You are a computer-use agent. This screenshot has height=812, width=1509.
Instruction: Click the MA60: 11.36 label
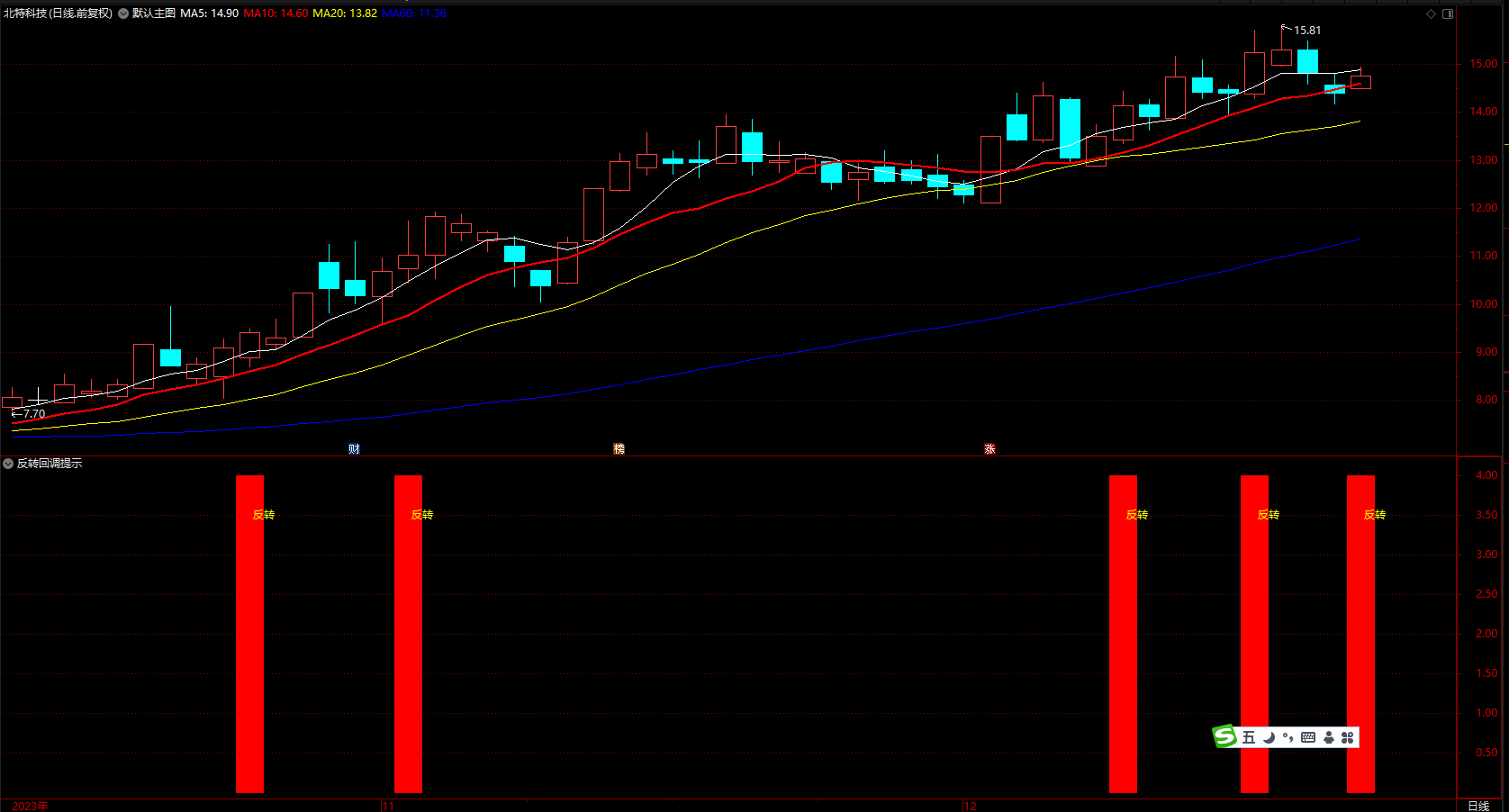coord(414,14)
